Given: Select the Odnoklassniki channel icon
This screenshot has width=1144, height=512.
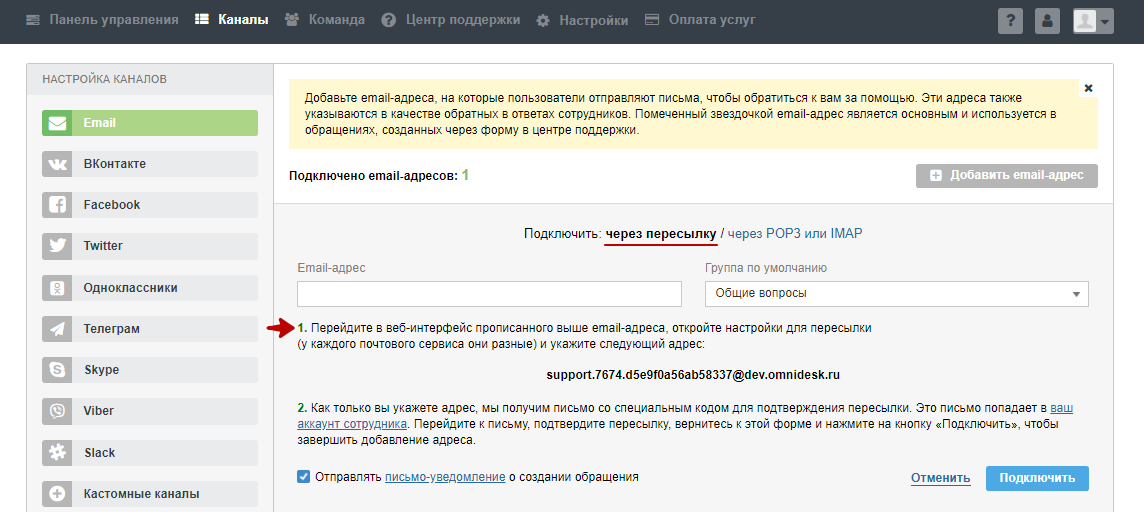Looking at the screenshot, I should [x=57, y=288].
